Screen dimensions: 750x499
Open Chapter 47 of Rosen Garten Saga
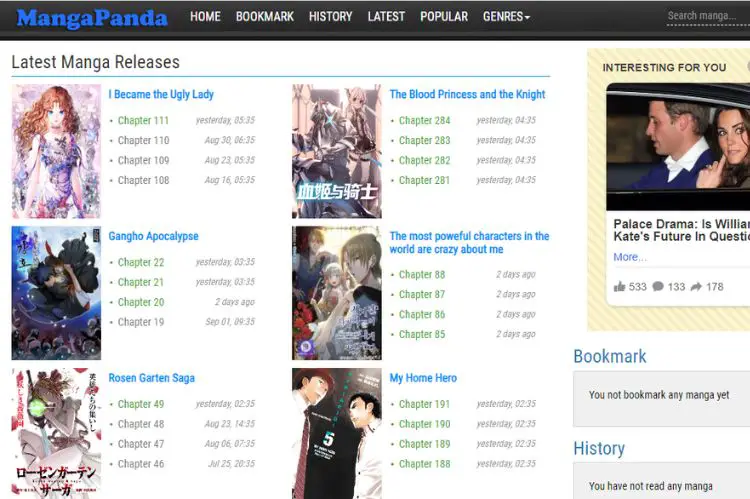[141, 444]
